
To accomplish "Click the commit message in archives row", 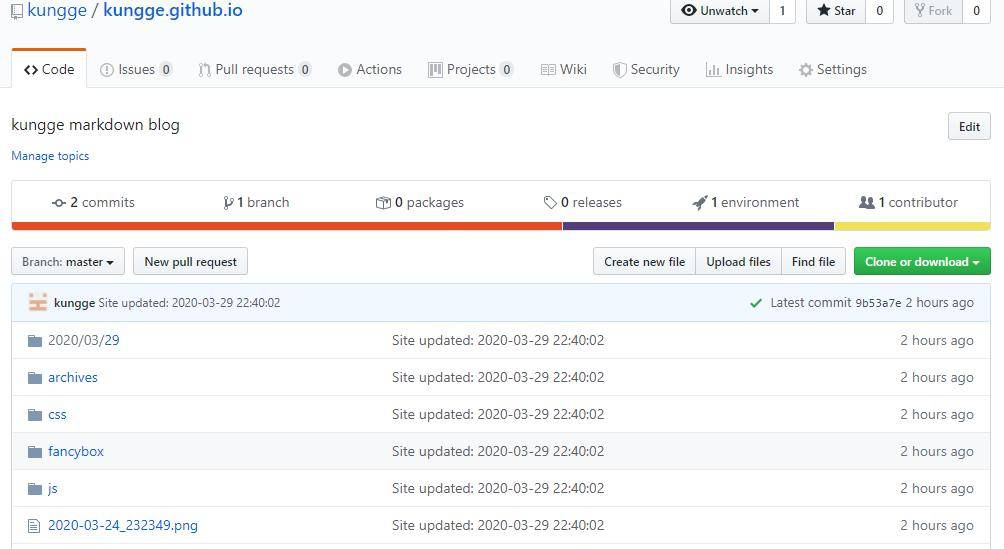I will click(x=498, y=377).
